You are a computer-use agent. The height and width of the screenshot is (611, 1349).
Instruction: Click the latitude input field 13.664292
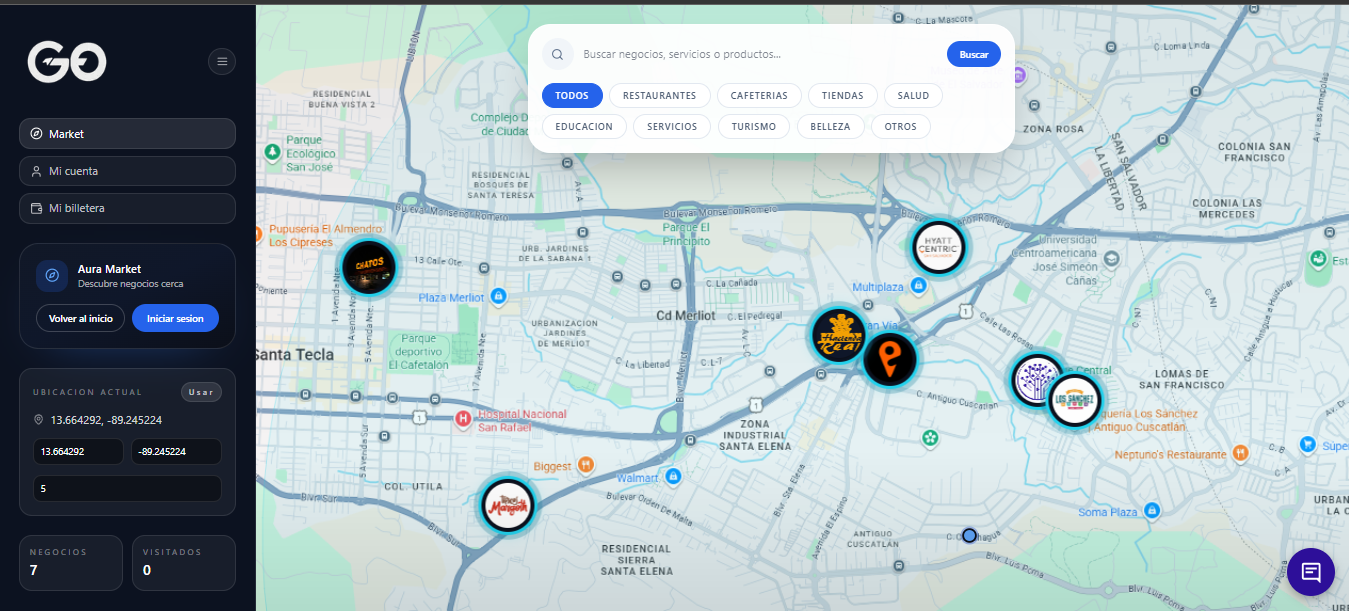[78, 452]
